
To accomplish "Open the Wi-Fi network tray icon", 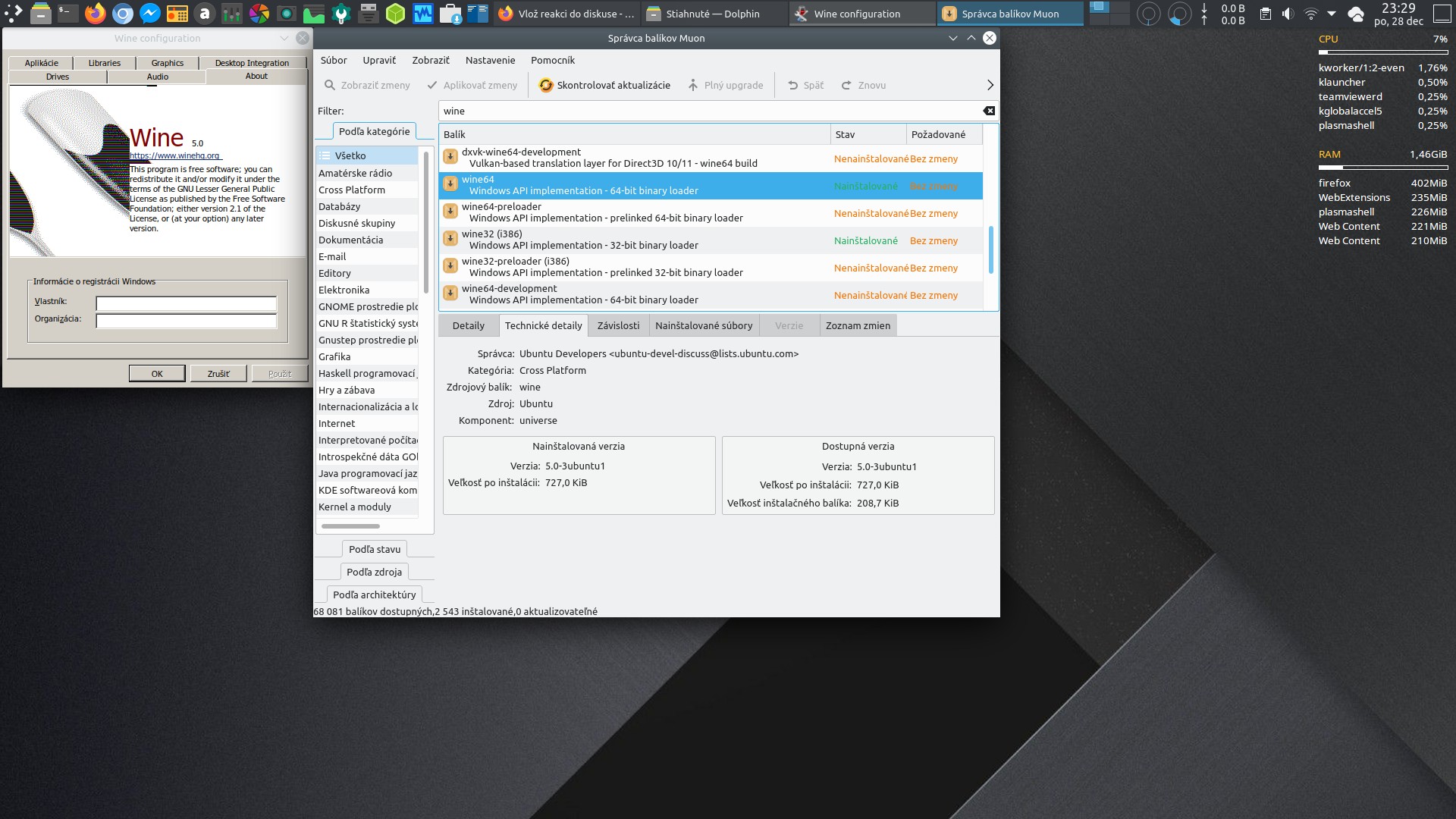I will click(1310, 14).
